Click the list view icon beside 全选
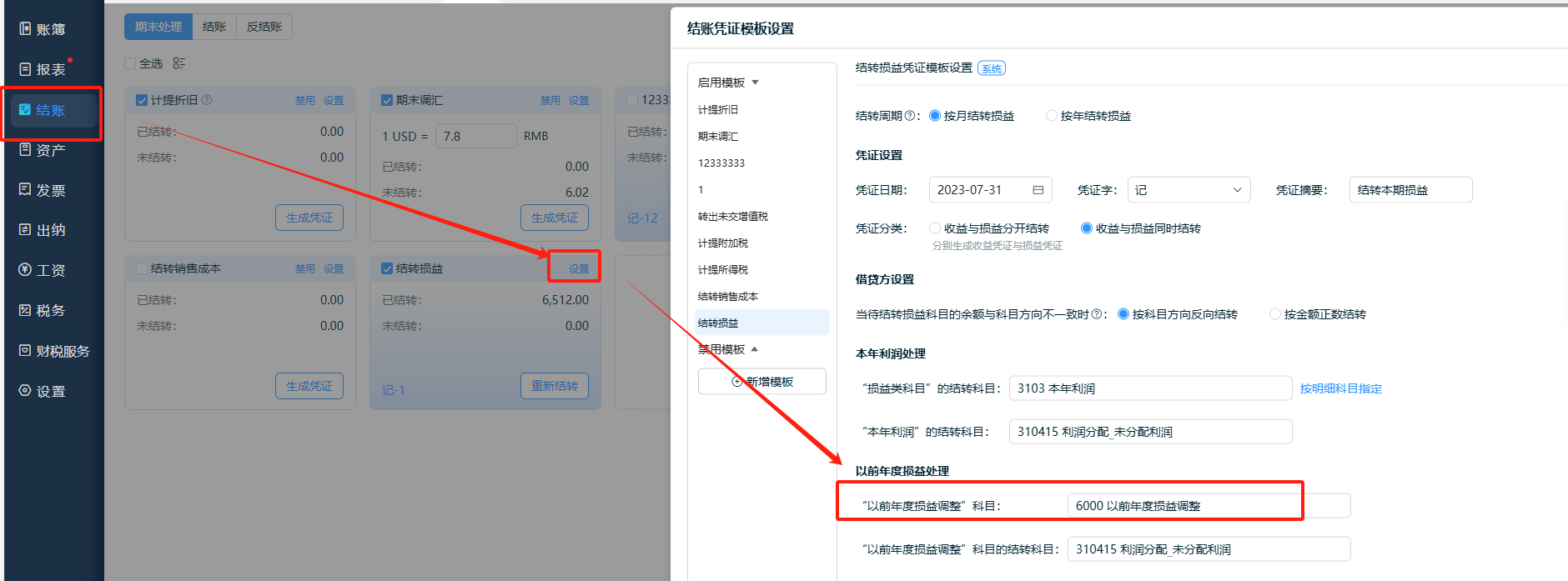The image size is (1568, 581). (179, 63)
